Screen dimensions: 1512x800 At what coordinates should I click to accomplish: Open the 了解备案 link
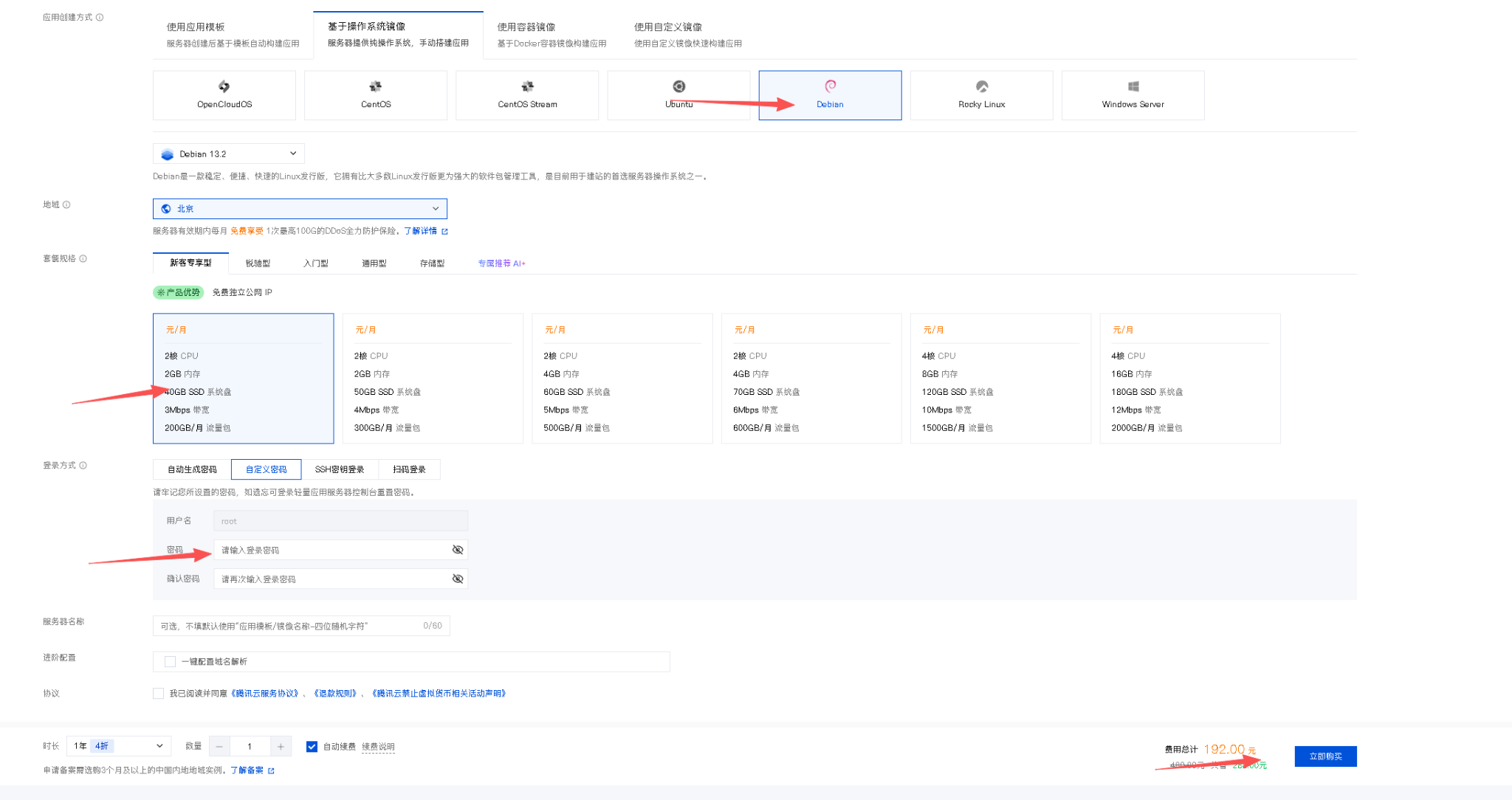[x=247, y=770]
